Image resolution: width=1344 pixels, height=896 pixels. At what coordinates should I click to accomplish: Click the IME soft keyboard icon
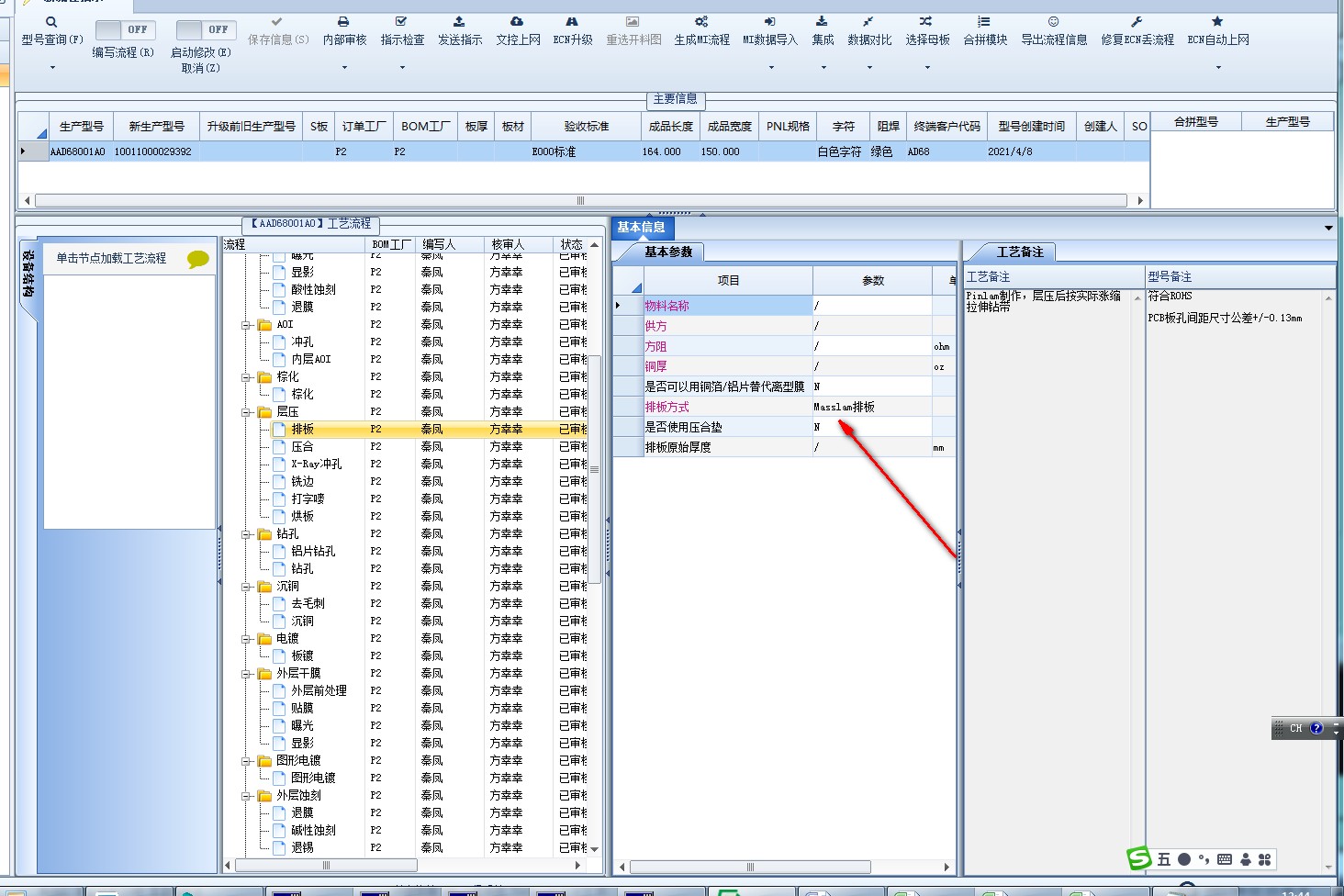1225,859
